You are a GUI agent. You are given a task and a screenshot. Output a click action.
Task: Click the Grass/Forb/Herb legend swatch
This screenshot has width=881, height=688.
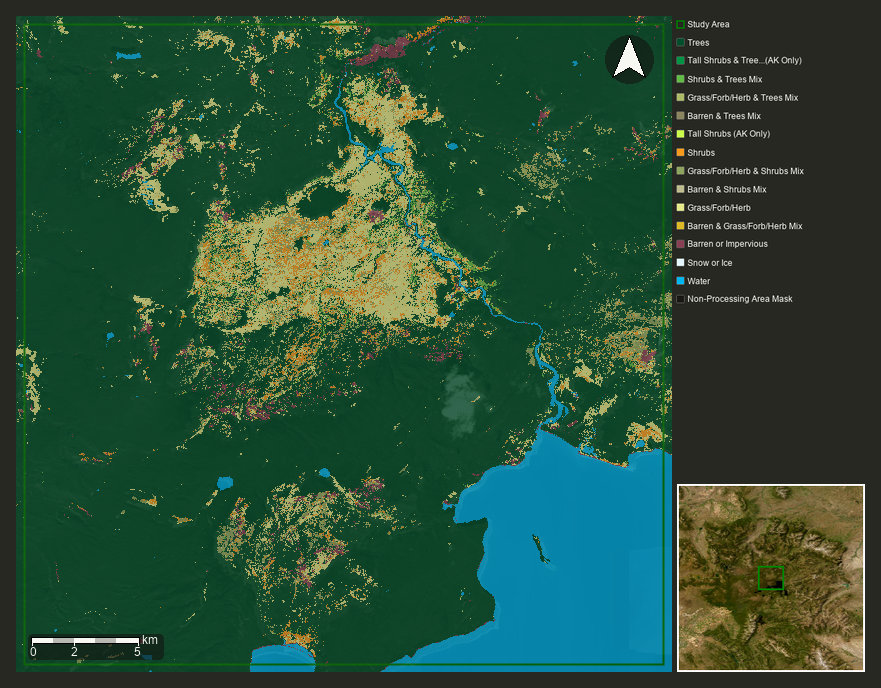[x=680, y=207]
